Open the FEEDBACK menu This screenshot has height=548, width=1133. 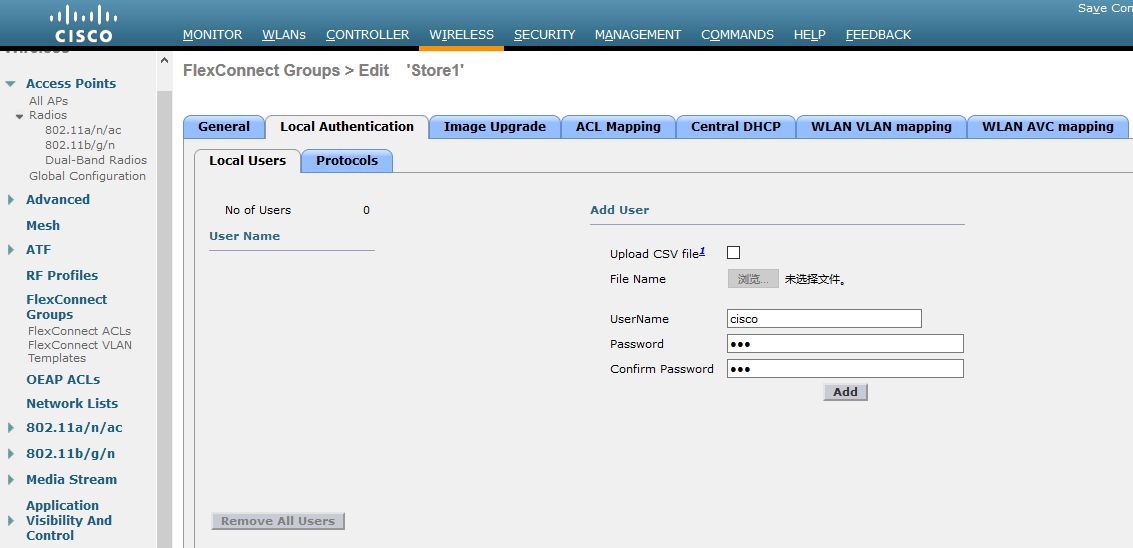coord(879,35)
